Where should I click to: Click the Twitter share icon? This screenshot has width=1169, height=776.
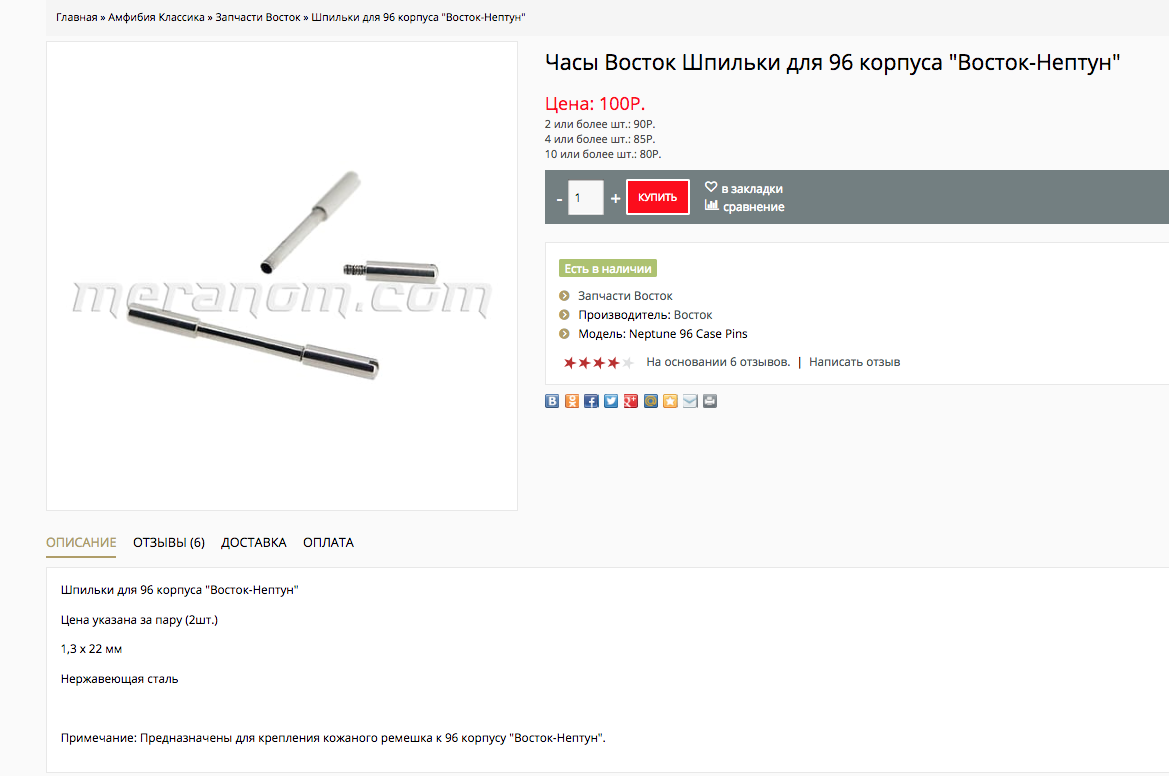611,401
